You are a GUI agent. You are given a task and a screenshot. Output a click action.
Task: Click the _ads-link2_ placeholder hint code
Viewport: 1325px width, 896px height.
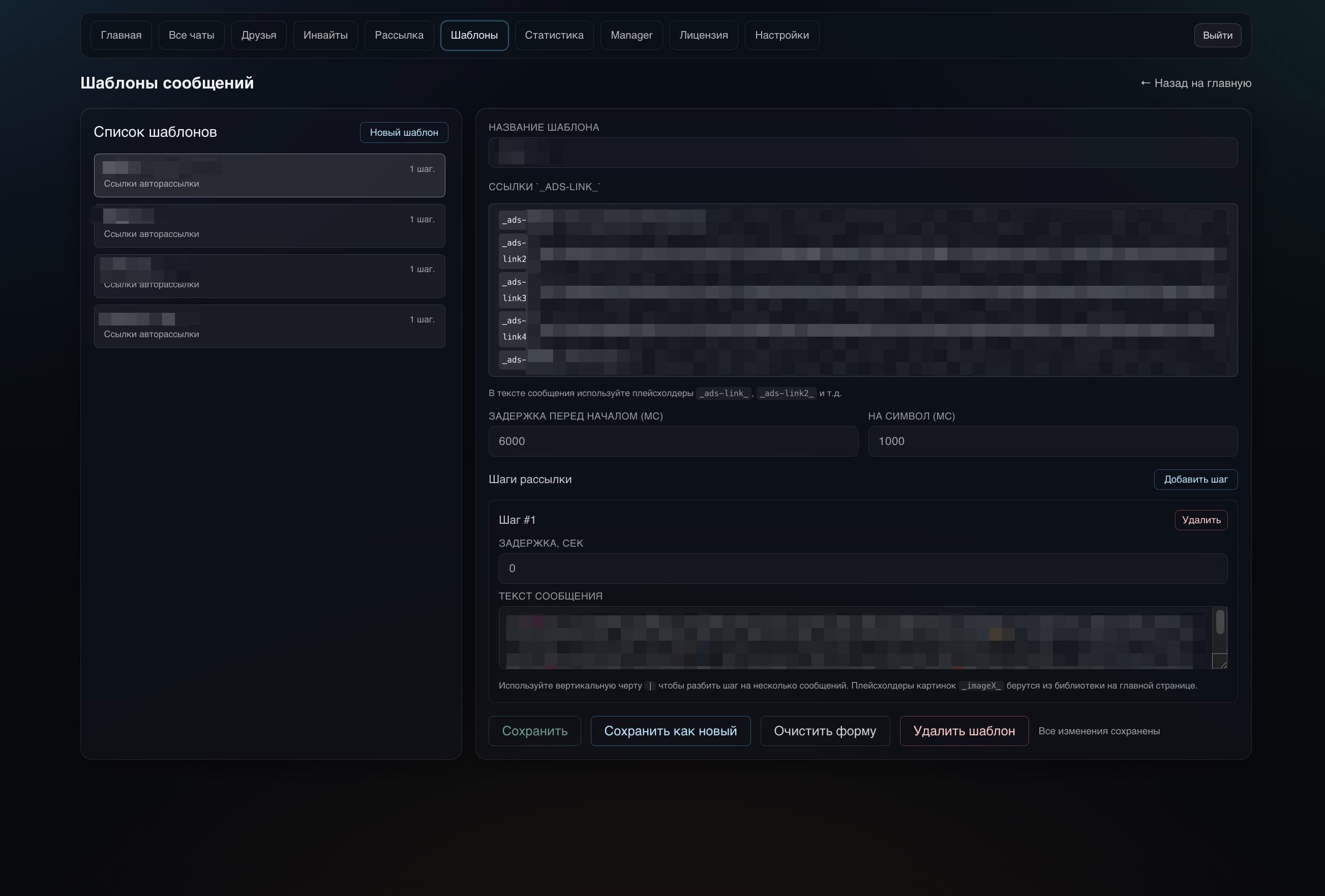[786, 394]
